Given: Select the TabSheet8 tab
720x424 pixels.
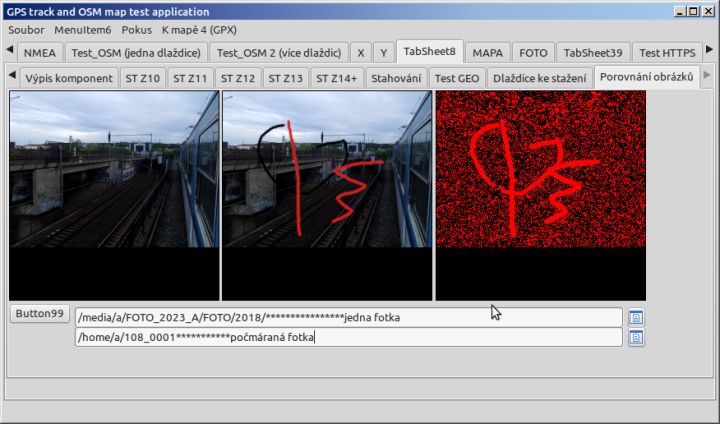Looking at the screenshot, I should pyautogui.click(x=429, y=51).
